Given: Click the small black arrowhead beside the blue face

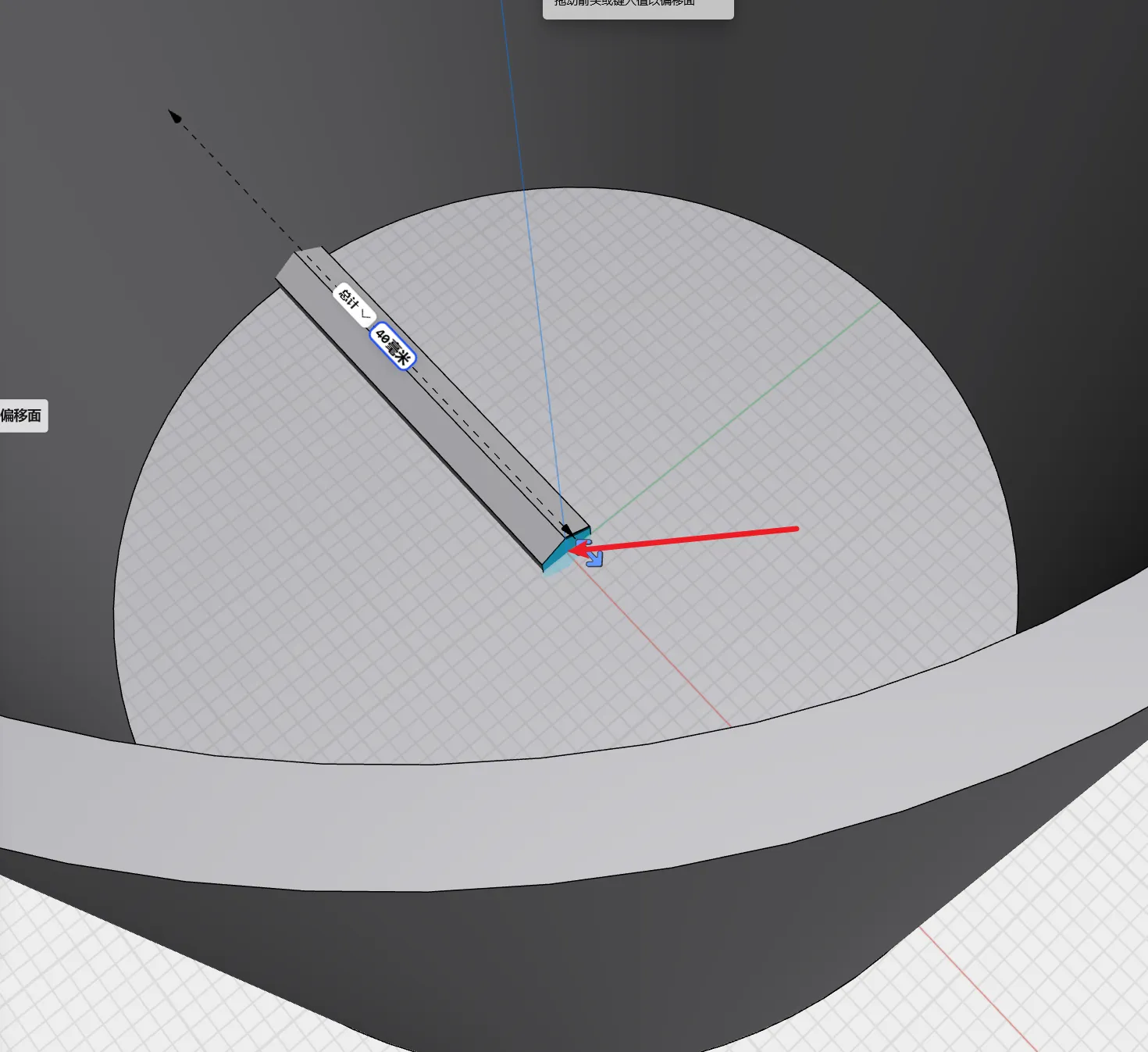Looking at the screenshot, I should tap(569, 531).
